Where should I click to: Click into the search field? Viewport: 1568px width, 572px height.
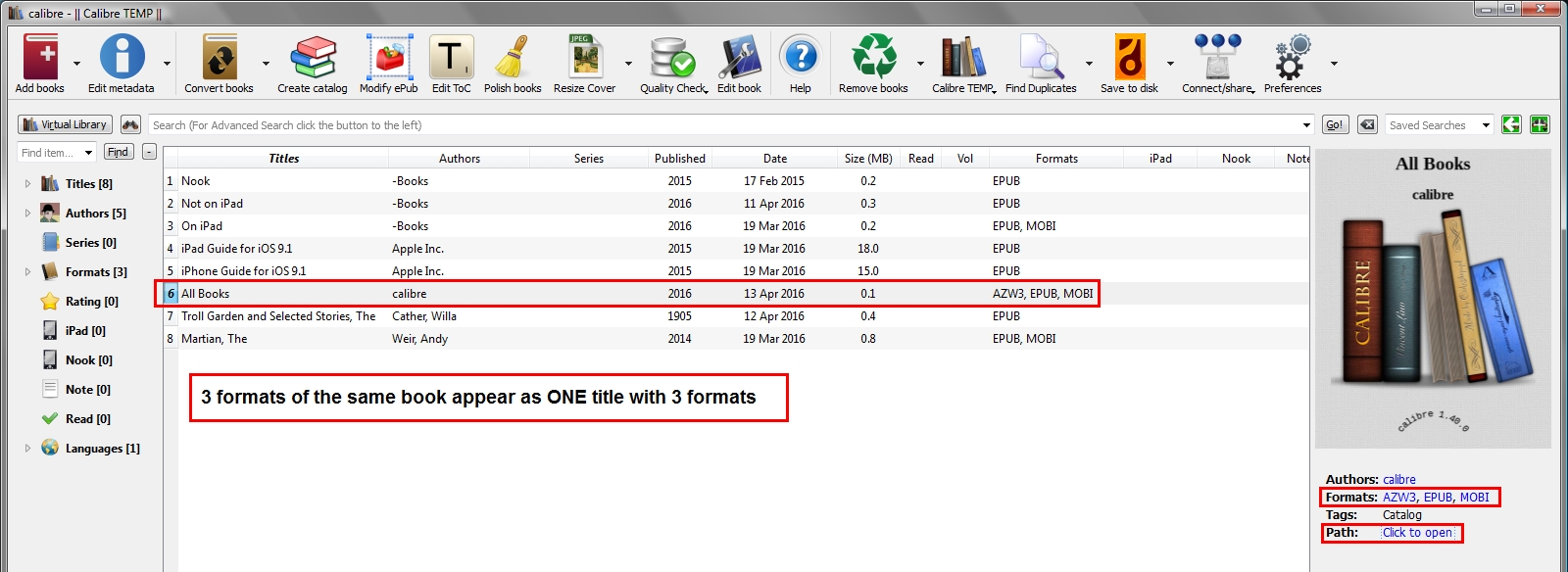click(725, 124)
